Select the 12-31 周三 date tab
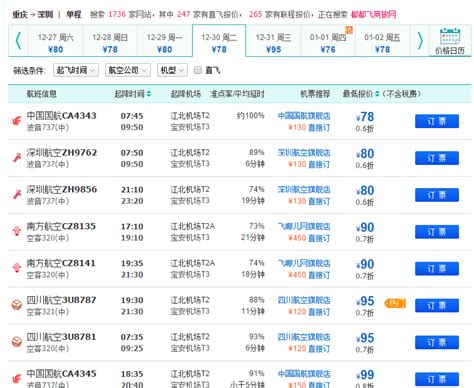The width and height of the screenshot is (474, 388). point(273,43)
